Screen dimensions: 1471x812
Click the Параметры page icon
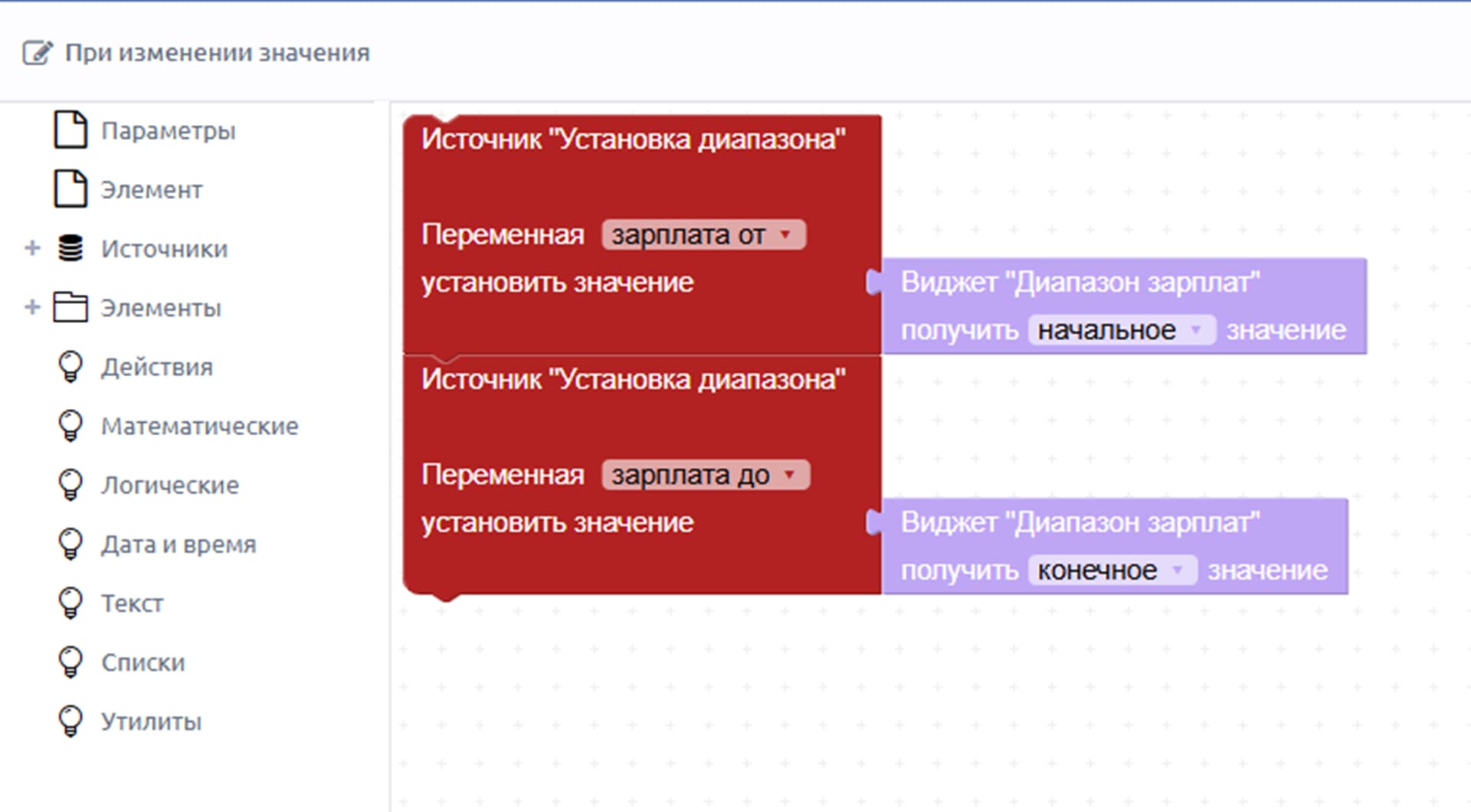point(70,129)
